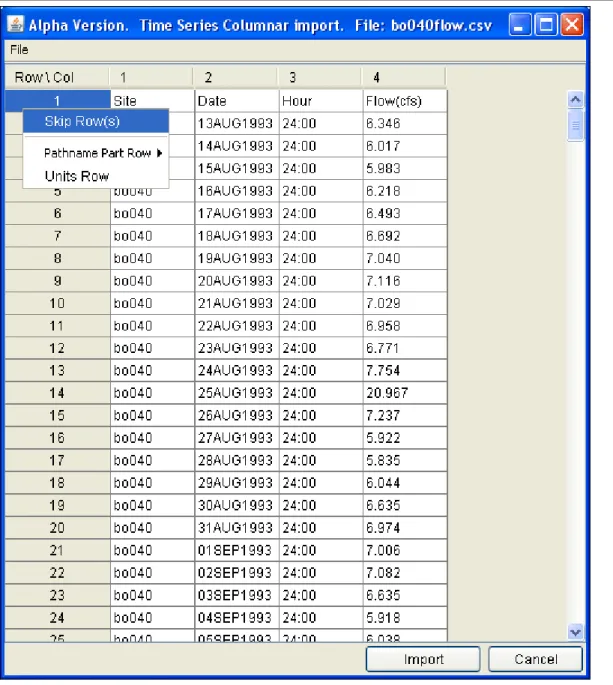613x685 pixels.
Task: Click the 14AUG1993 date cell
Action: click(237, 146)
